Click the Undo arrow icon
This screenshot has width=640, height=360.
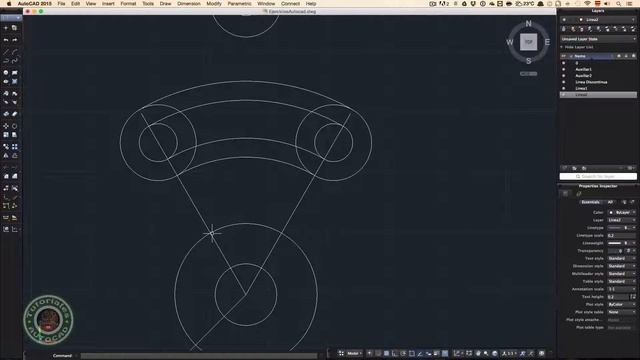pyautogui.click(x=6, y=40)
